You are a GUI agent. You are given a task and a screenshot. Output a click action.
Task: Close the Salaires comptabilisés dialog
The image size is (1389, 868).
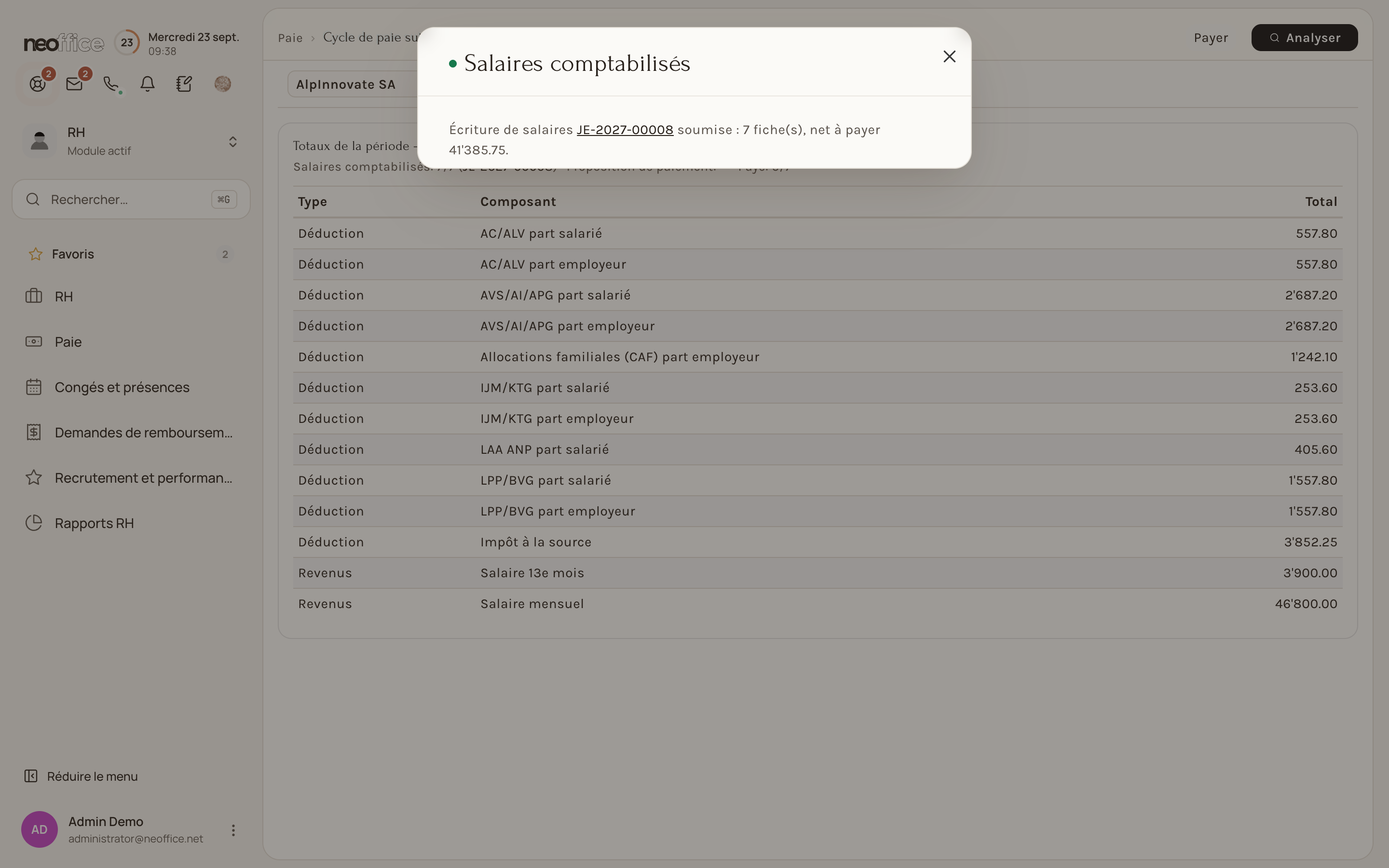[x=949, y=56]
